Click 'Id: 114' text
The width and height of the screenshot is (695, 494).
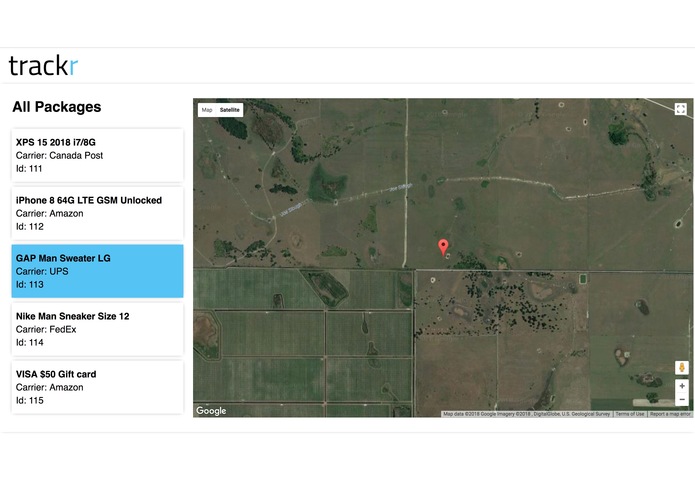30,342
